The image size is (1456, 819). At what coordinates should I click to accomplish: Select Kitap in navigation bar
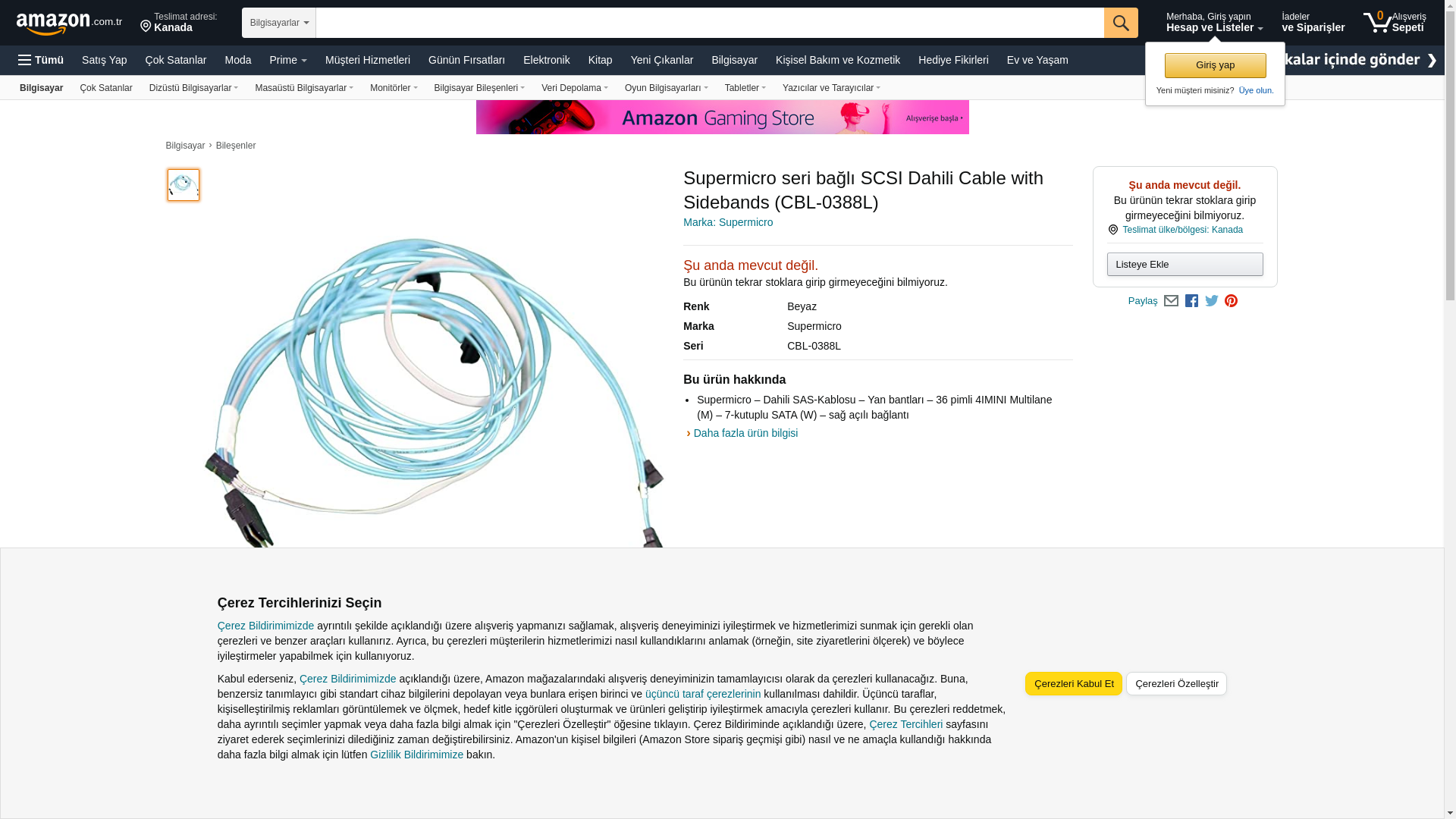(x=600, y=60)
